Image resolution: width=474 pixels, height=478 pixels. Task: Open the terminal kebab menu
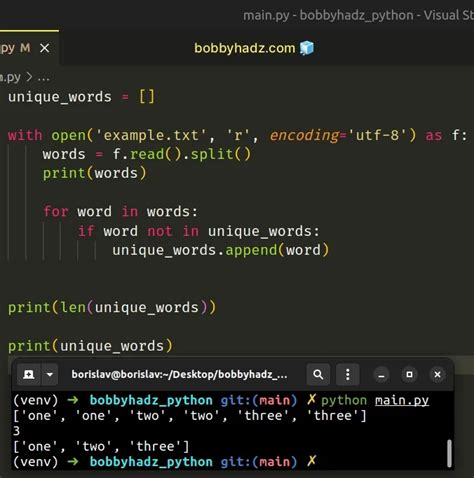348,375
